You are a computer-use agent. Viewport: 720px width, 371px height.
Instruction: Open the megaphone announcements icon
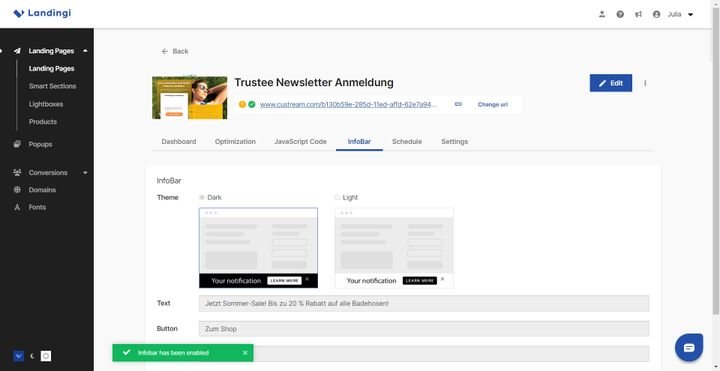pyautogui.click(x=638, y=14)
